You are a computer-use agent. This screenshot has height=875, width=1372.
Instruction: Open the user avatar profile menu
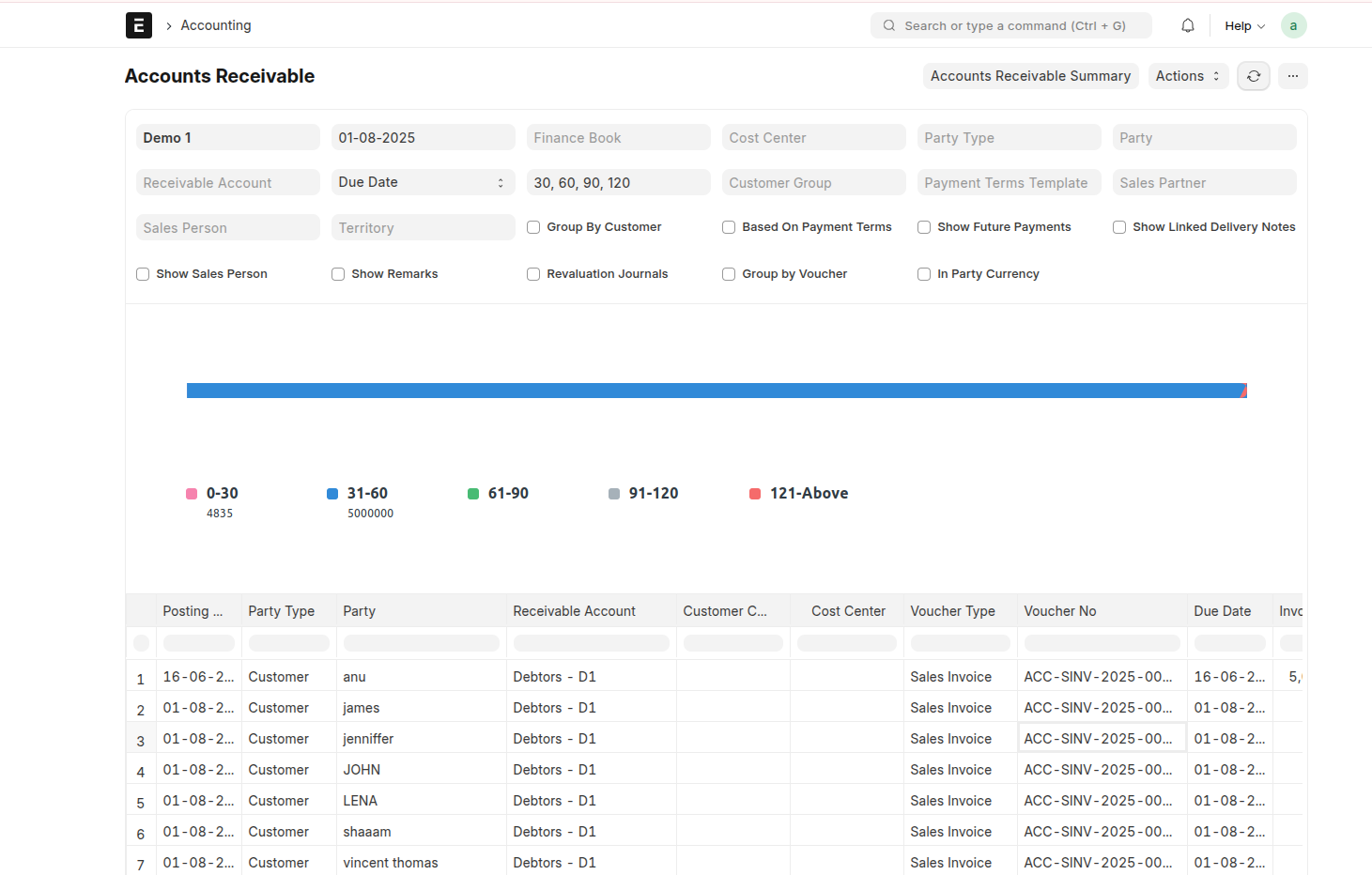1294,25
